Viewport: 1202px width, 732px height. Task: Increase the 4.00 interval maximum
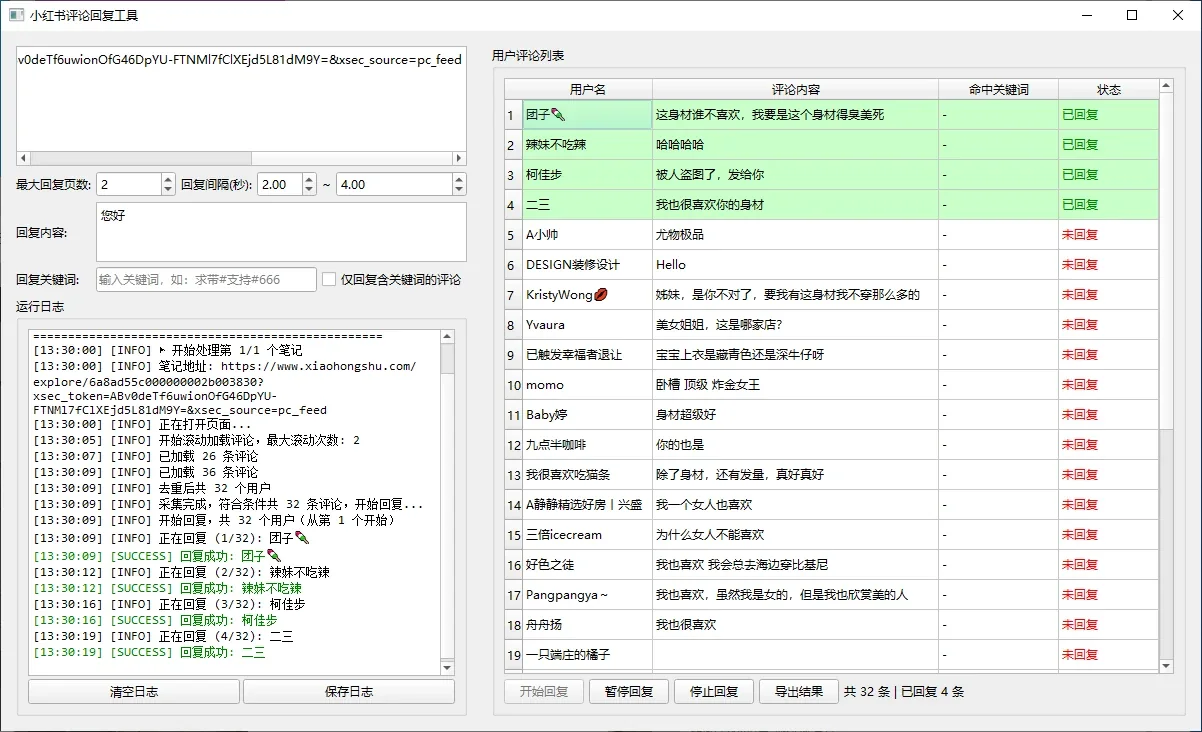coord(459,180)
